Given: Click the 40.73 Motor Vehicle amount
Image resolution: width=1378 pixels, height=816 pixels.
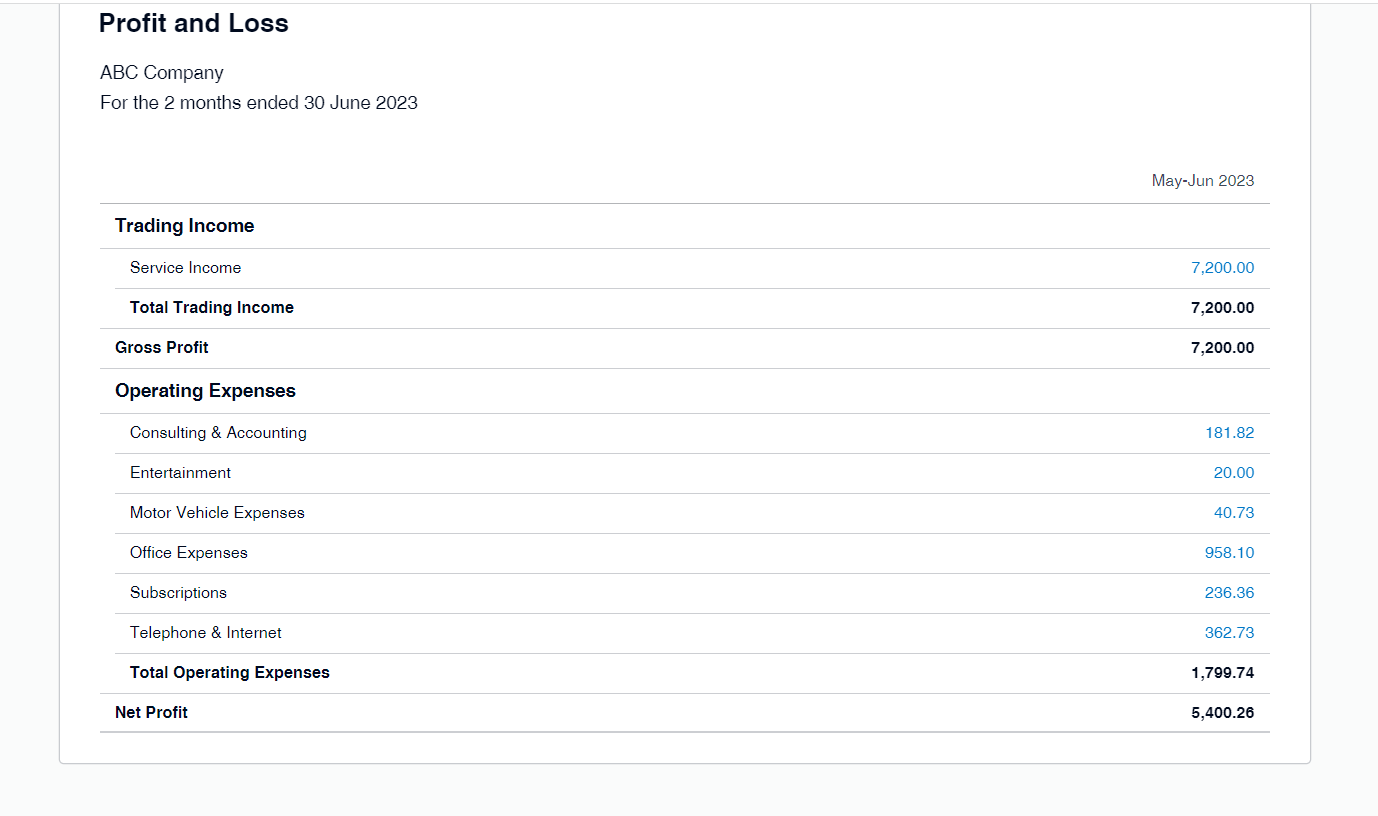Looking at the screenshot, I should [x=1233, y=513].
